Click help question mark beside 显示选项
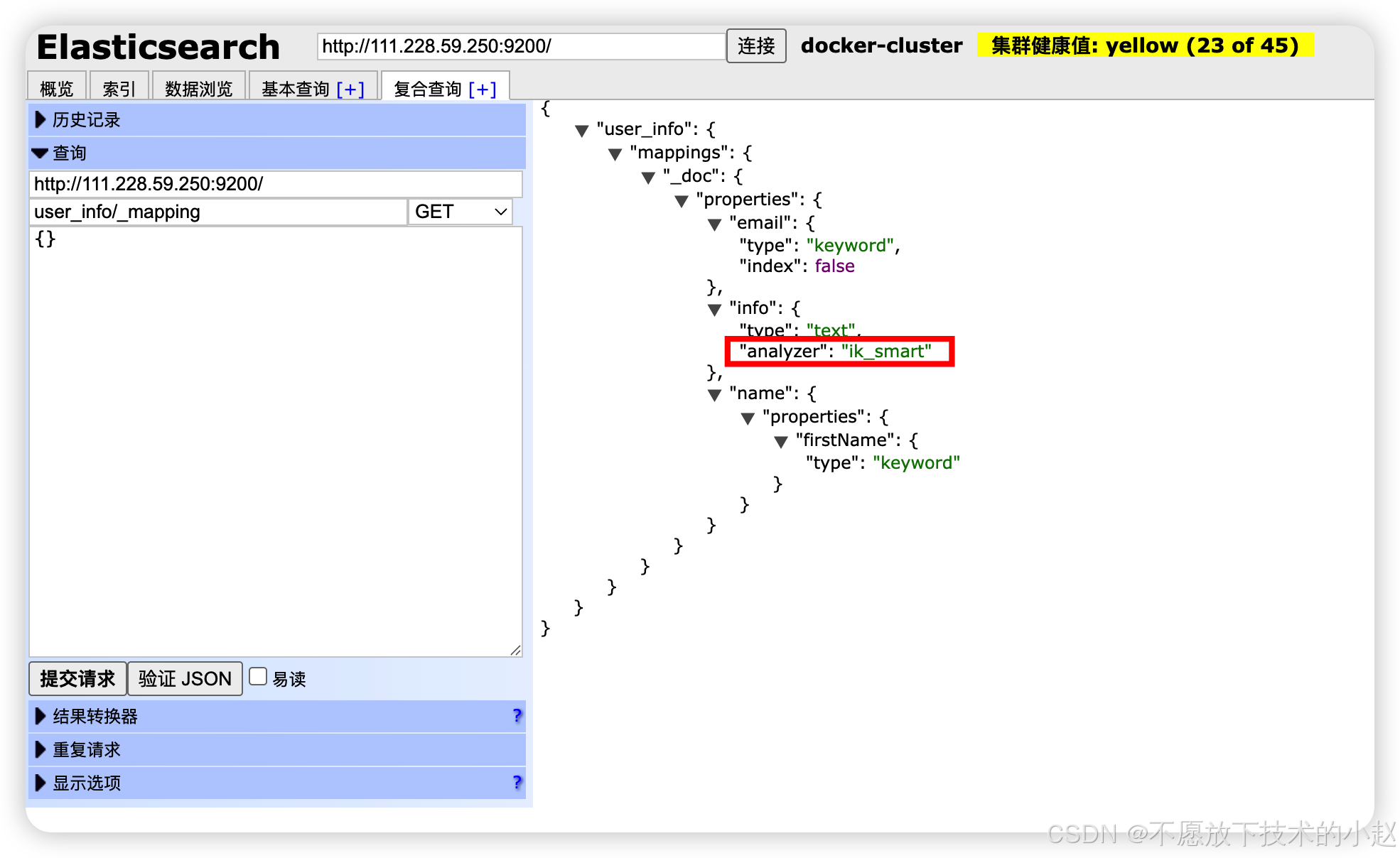The width and height of the screenshot is (1400, 858). coord(517,782)
